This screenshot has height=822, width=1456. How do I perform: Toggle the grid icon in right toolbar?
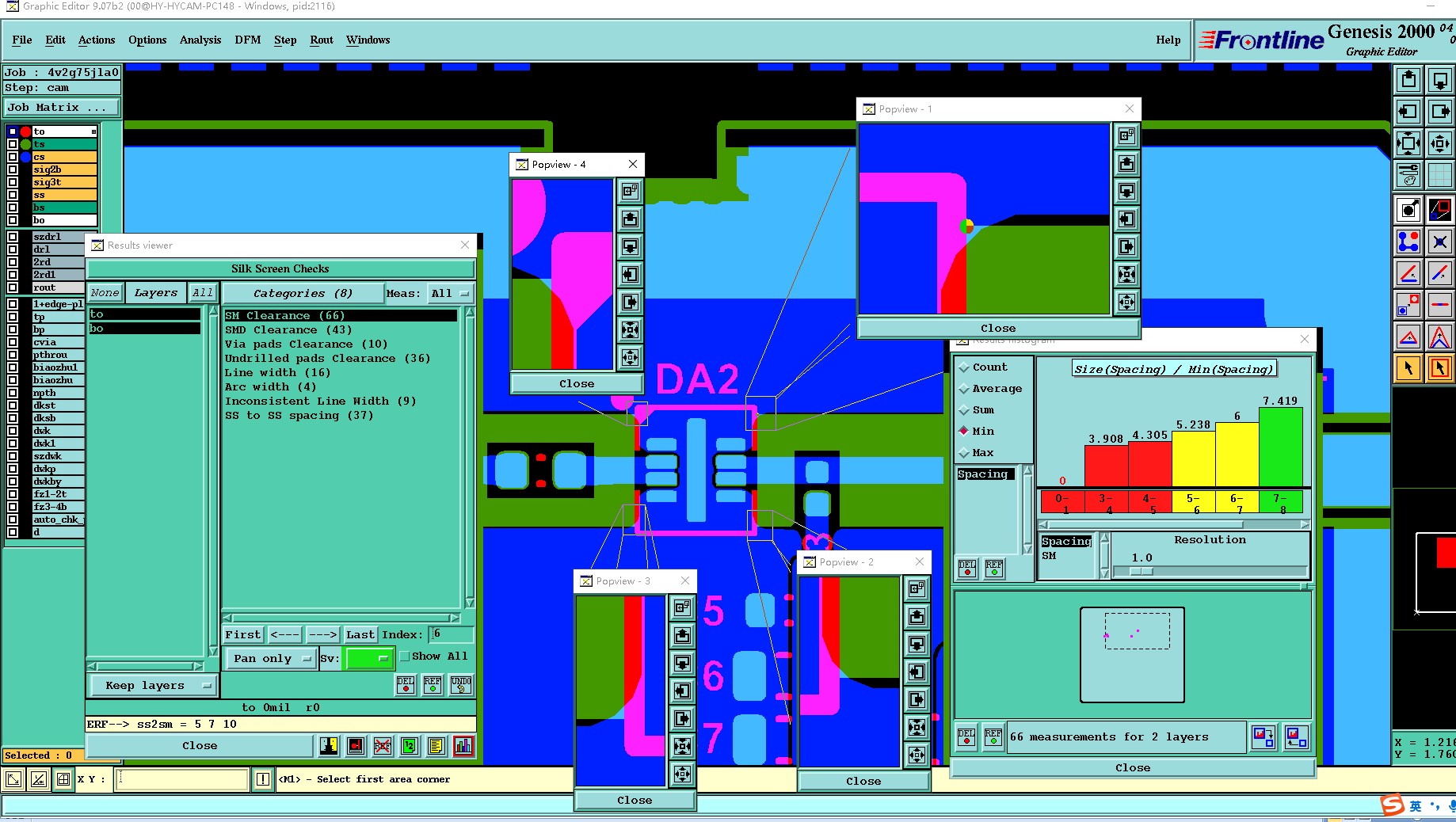coord(1439,175)
